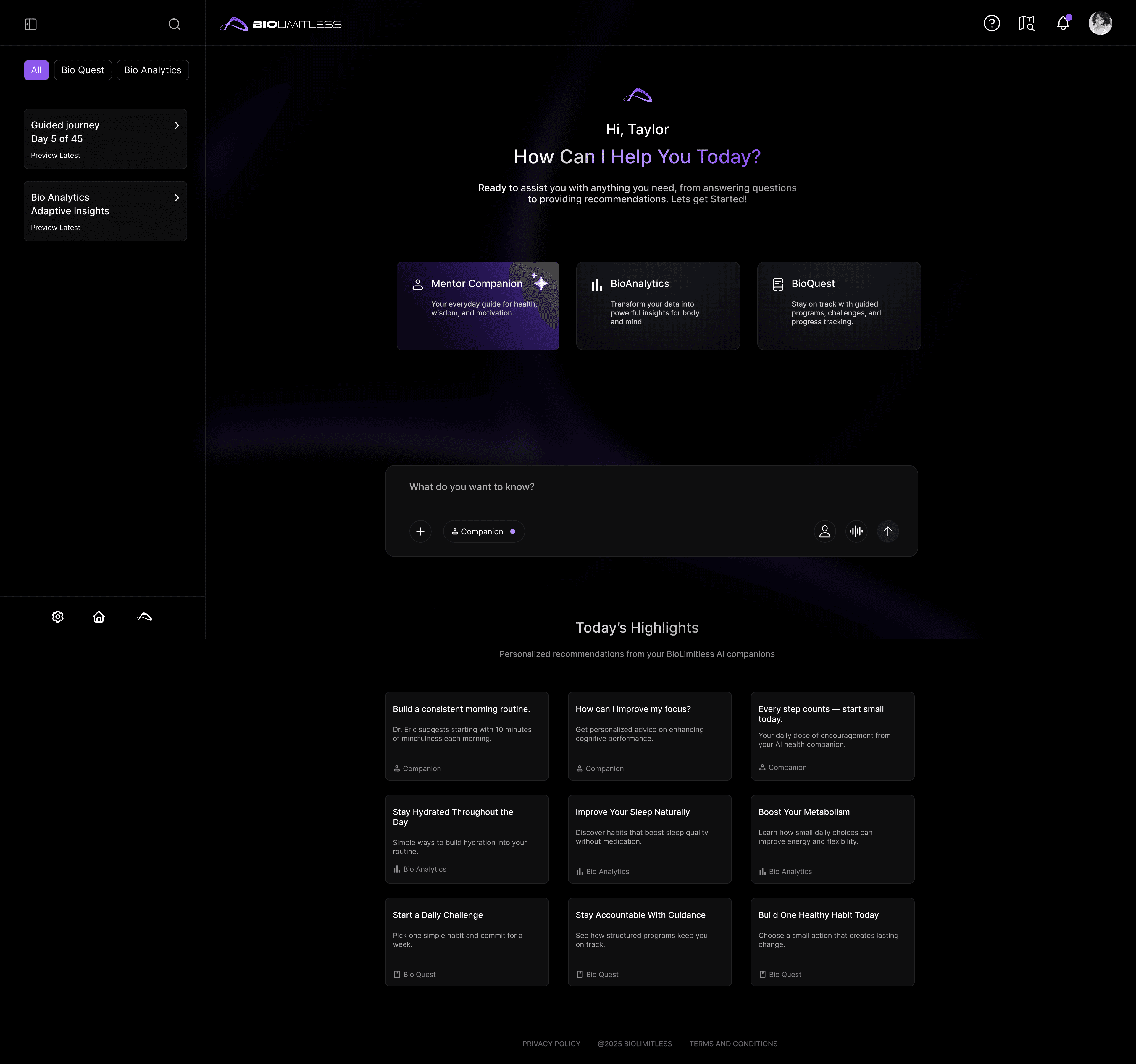Expand Guided journey chevron
This screenshot has height=1064, width=1136.
tap(177, 126)
